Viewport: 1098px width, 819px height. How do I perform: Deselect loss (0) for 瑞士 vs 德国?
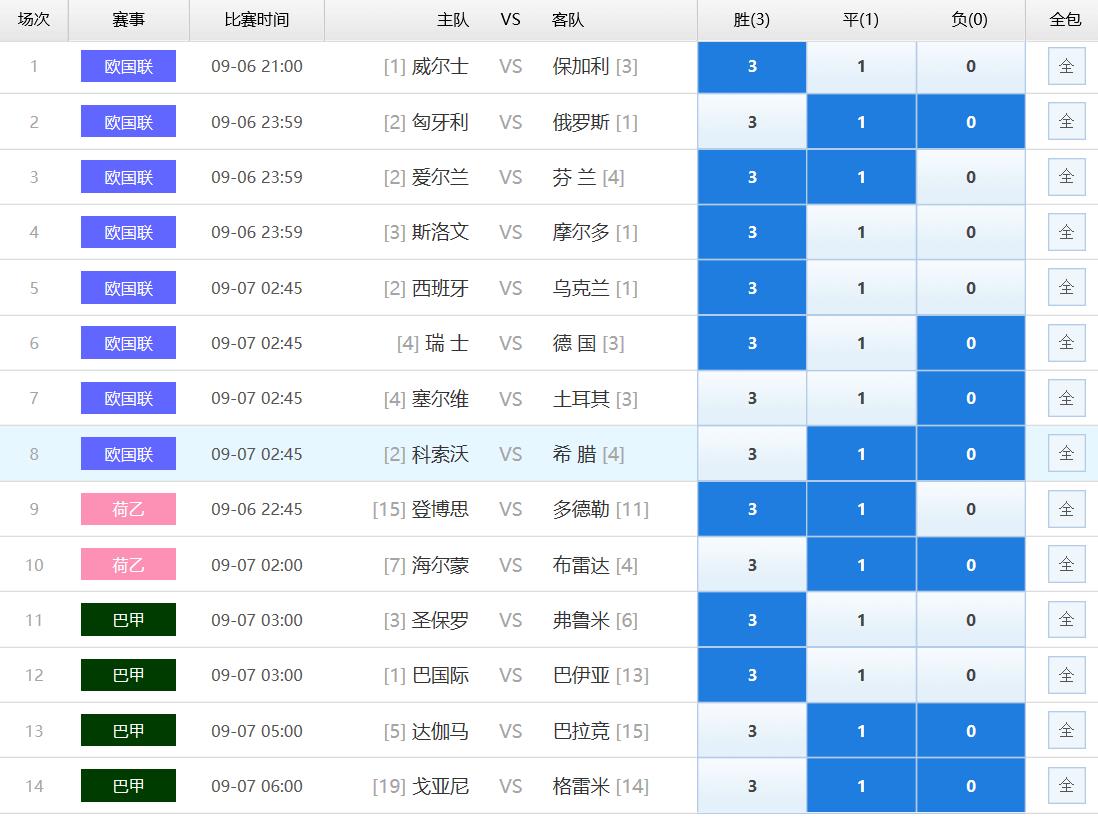[x=971, y=344]
